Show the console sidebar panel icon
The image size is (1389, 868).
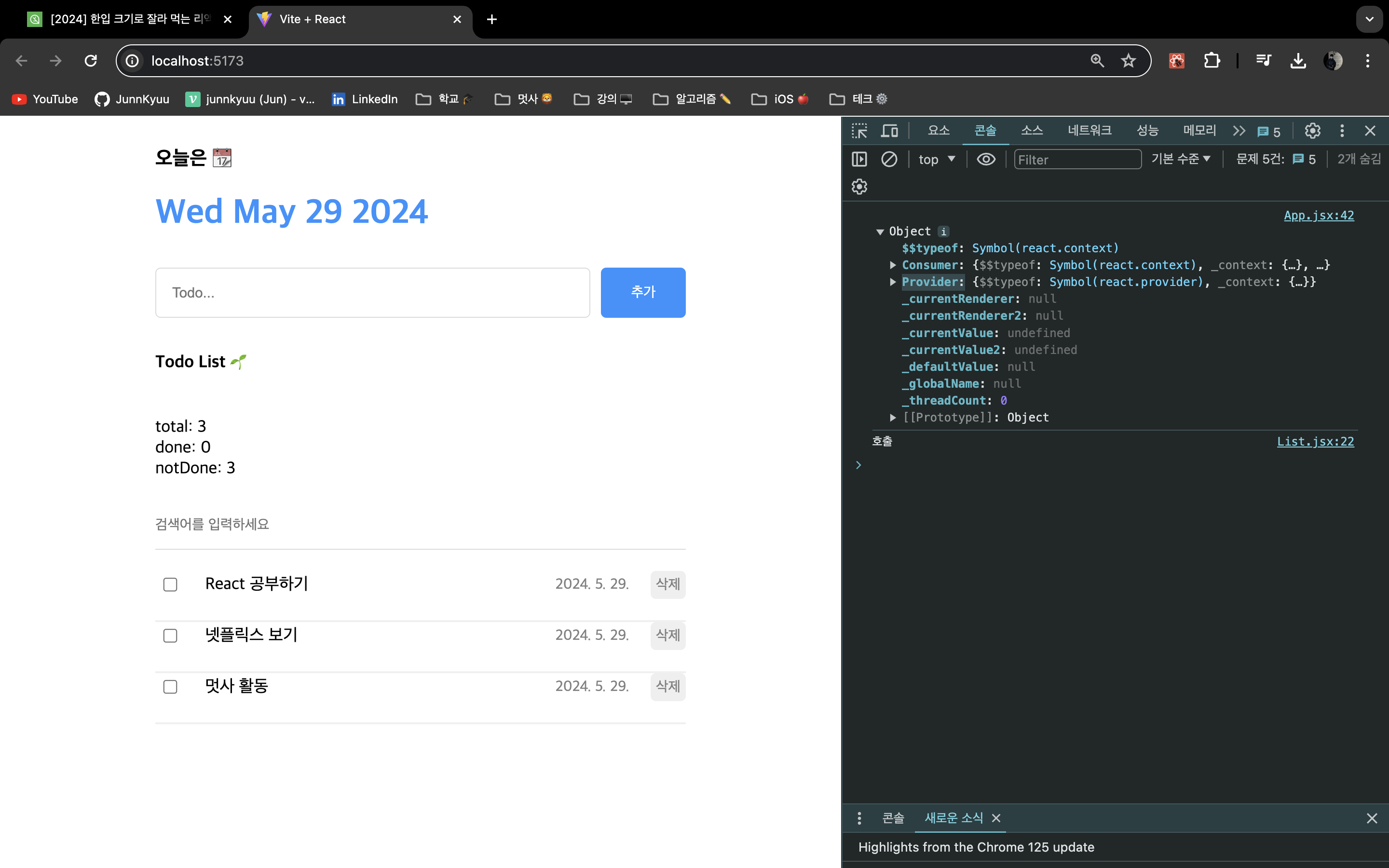[x=859, y=159]
